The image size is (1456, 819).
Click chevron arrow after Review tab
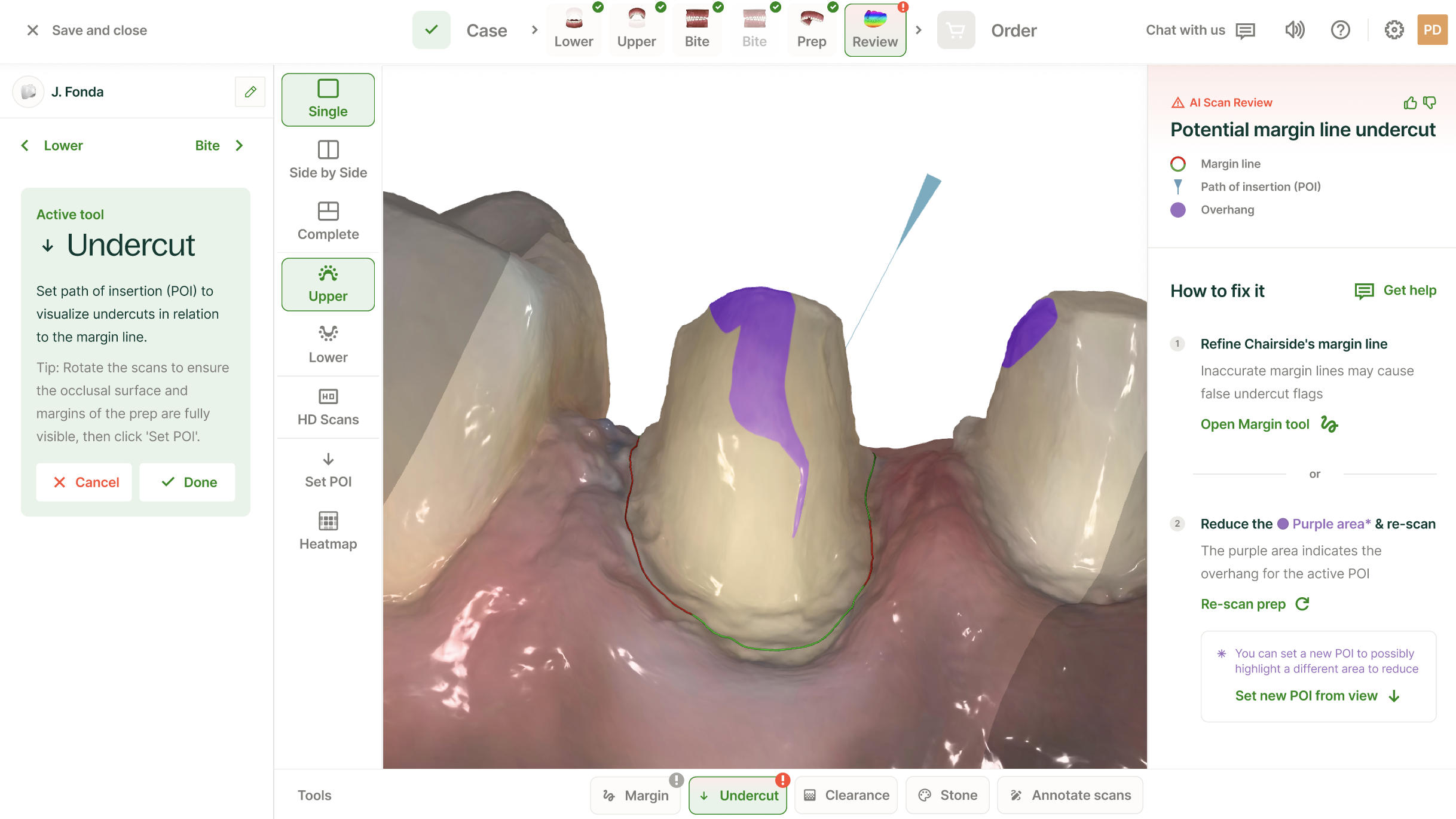click(919, 30)
